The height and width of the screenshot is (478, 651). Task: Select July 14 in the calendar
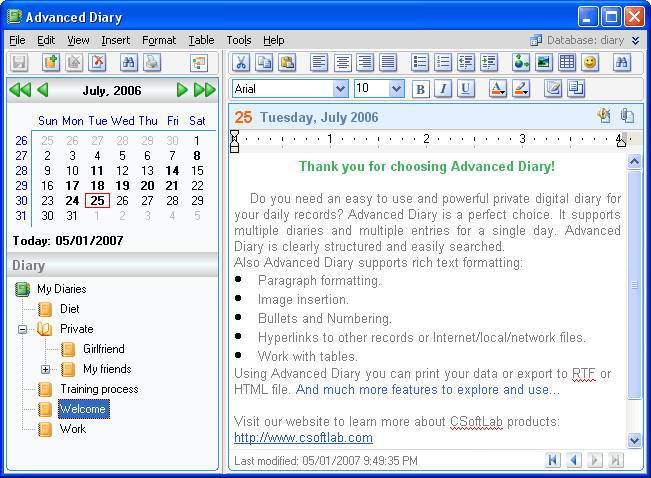tap(172, 171)
